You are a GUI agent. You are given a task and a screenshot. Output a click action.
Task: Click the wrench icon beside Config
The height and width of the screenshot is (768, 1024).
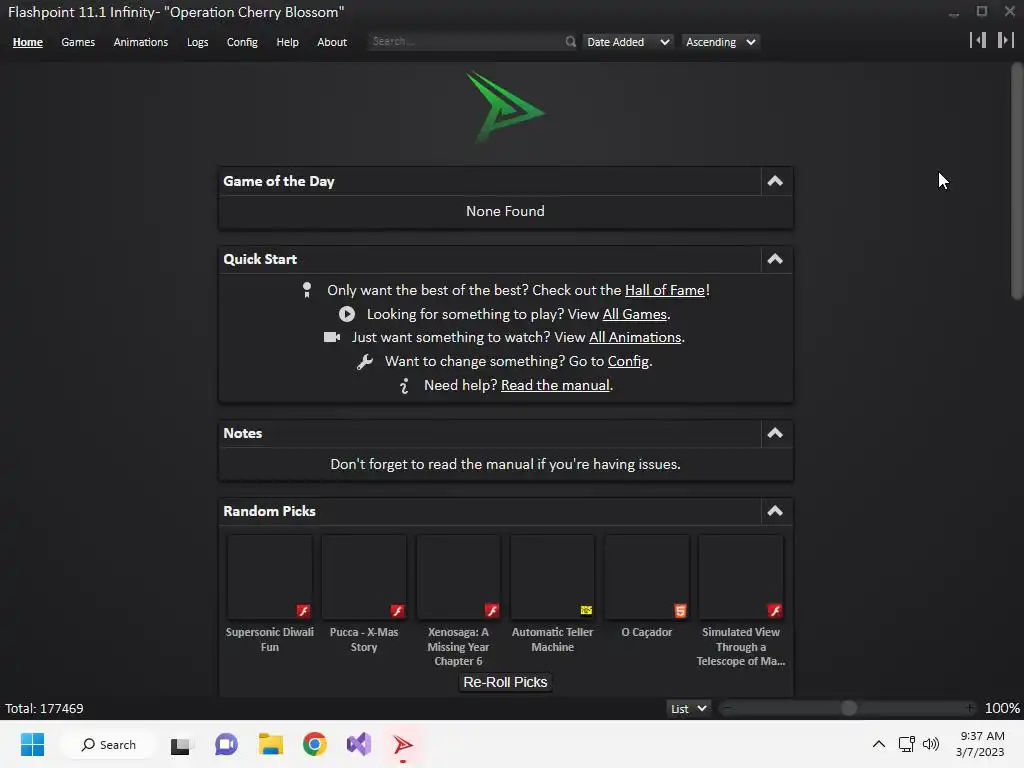[x=364, y=362]
